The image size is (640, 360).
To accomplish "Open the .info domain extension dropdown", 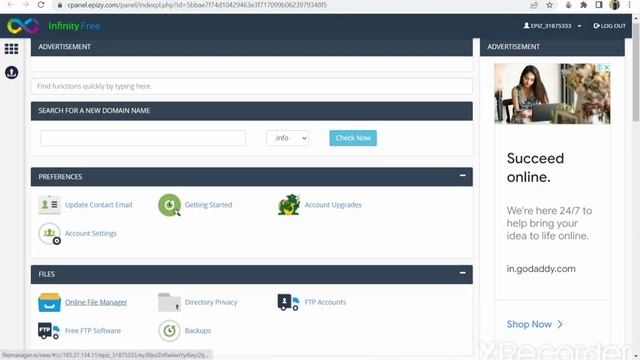I will click(287, 138).
